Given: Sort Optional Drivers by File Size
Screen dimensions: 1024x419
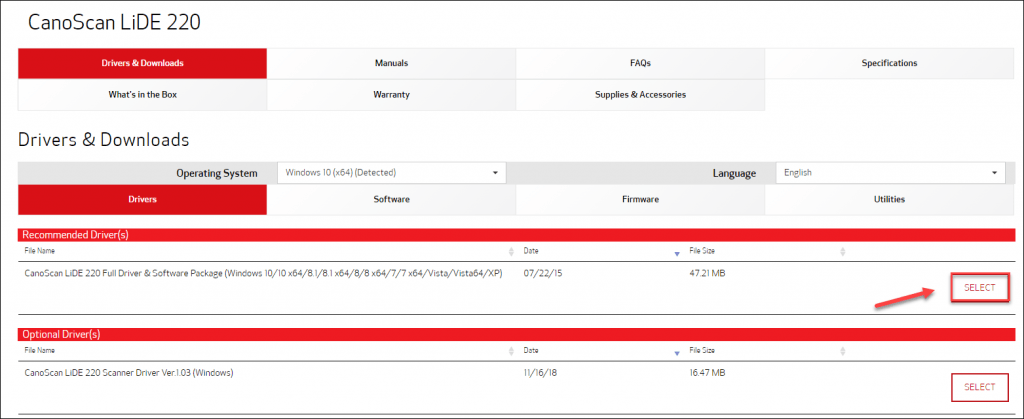Looking at the screenshot, I should tap(843, 351).
